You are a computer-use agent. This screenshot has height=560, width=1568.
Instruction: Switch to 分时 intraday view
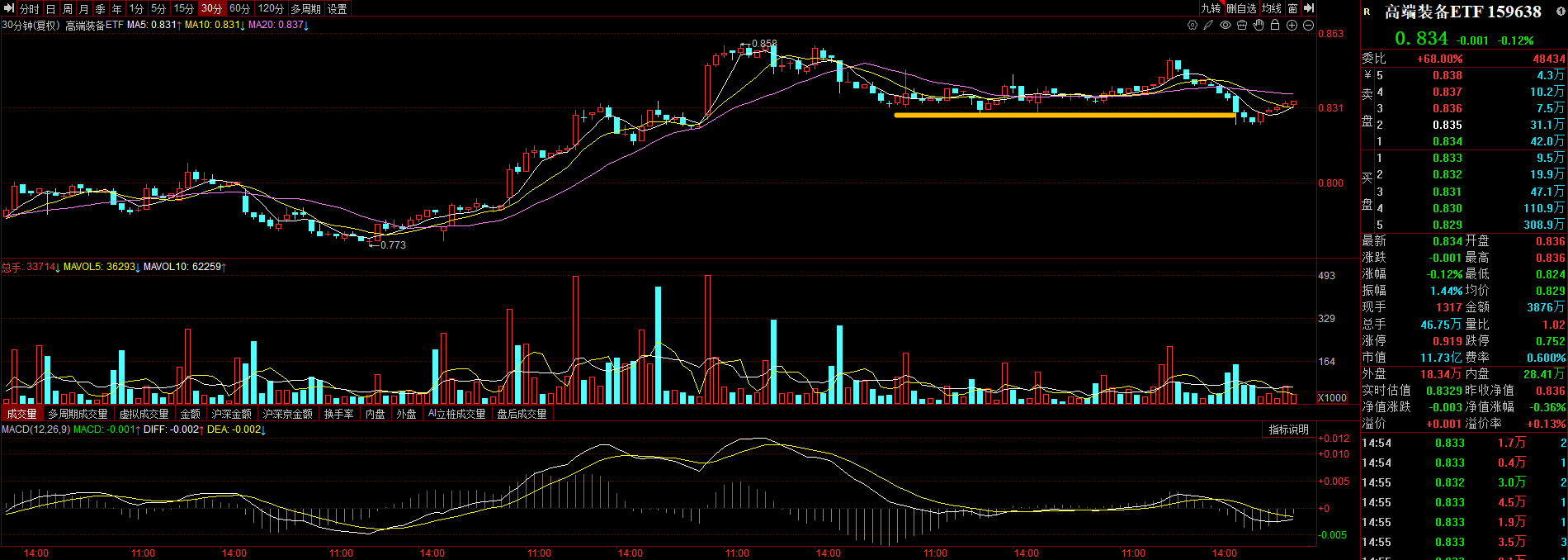(30, 8)
